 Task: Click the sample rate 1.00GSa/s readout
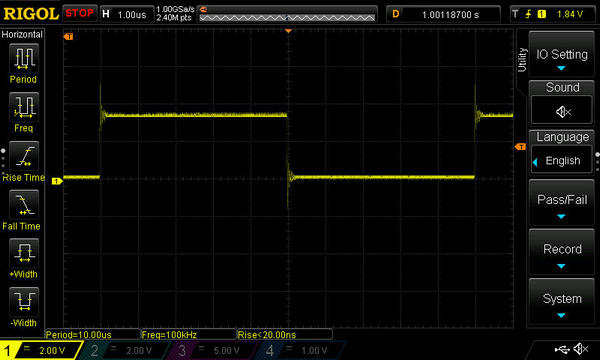click(x=175, y=9)
